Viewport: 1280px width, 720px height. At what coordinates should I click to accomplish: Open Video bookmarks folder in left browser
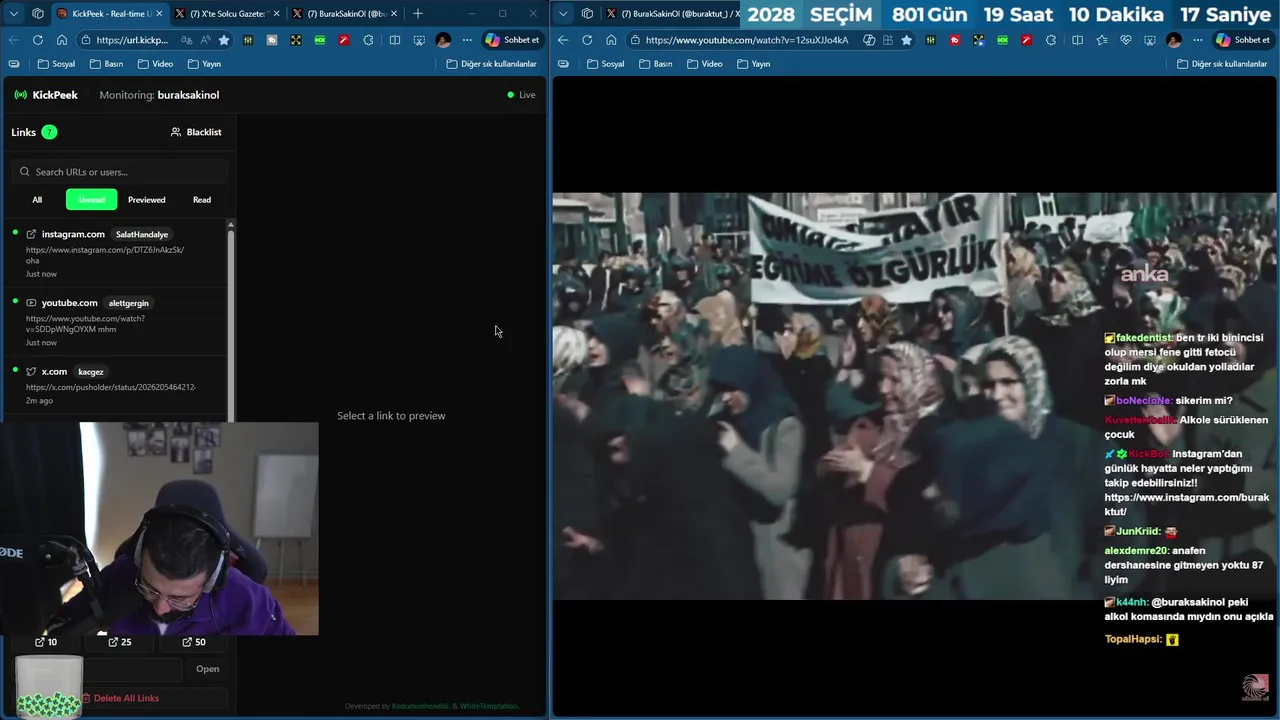coord(154,64)
